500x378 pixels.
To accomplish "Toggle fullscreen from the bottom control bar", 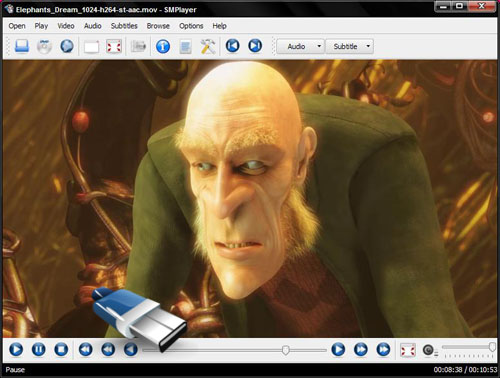I will 408,350.
